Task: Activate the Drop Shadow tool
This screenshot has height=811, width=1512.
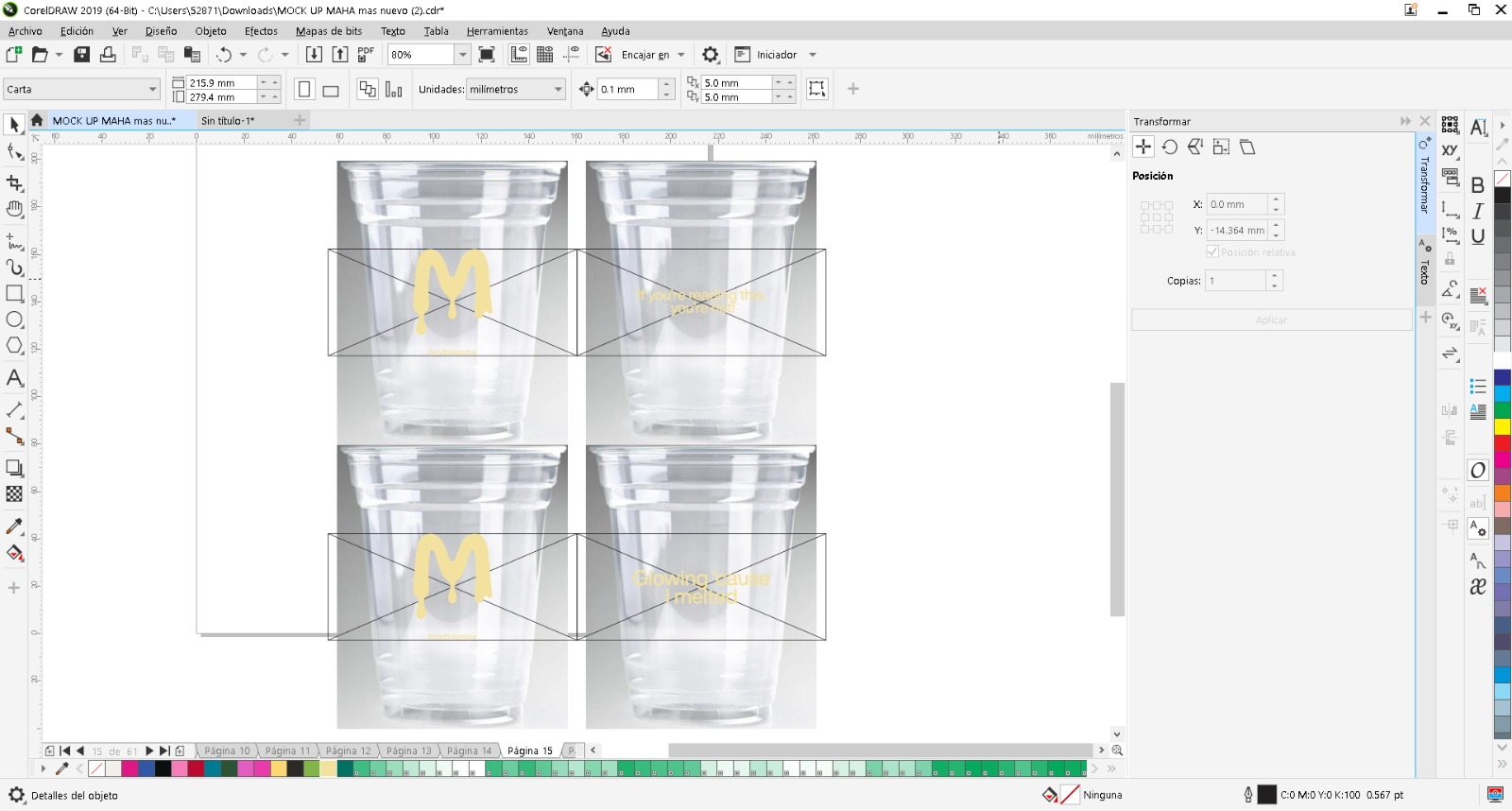Action: pyautogui.click(x=14, y=468)
